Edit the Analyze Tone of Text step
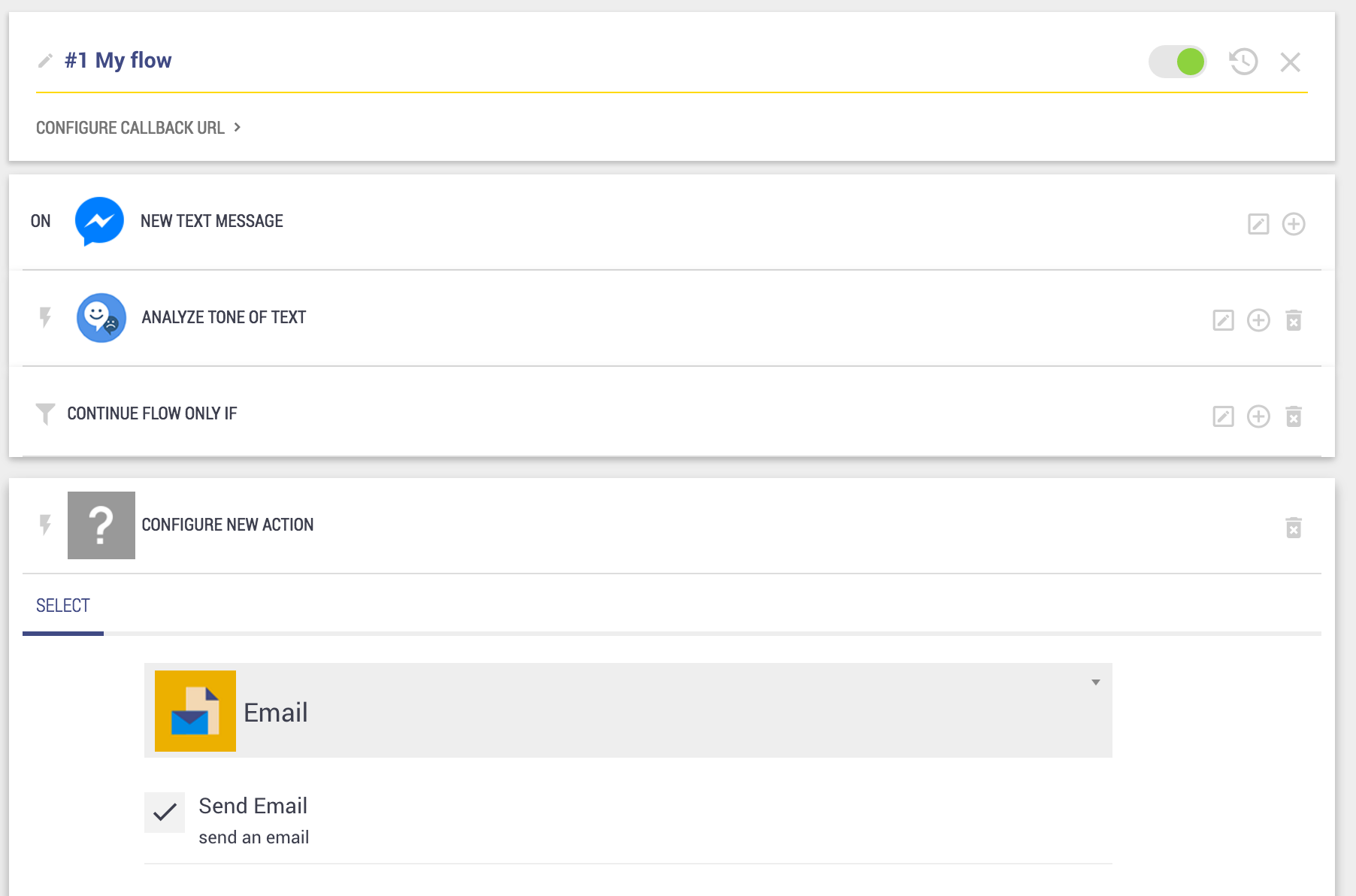The image size is (1356, 896). [x=1223, y=320]
